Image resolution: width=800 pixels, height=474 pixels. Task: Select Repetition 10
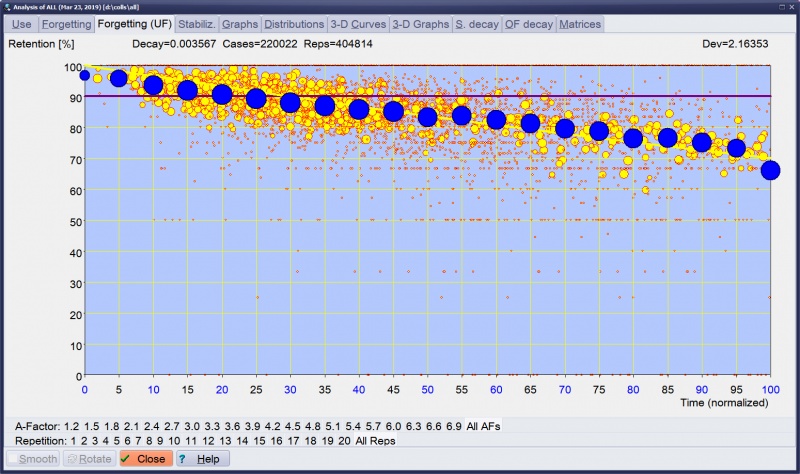pyautogui.click(x=174, y=441)
